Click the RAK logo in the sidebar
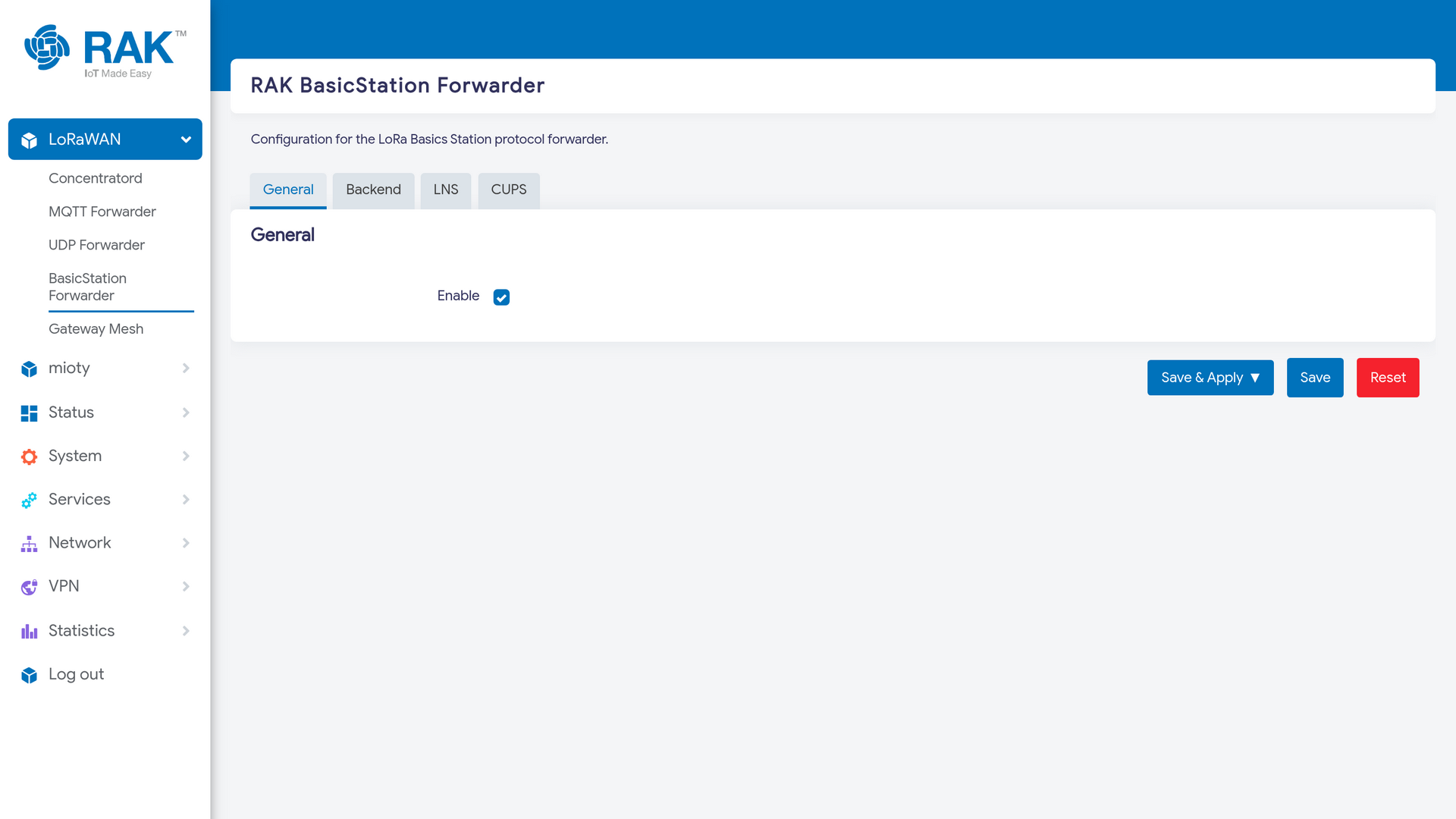 [105, 52]
